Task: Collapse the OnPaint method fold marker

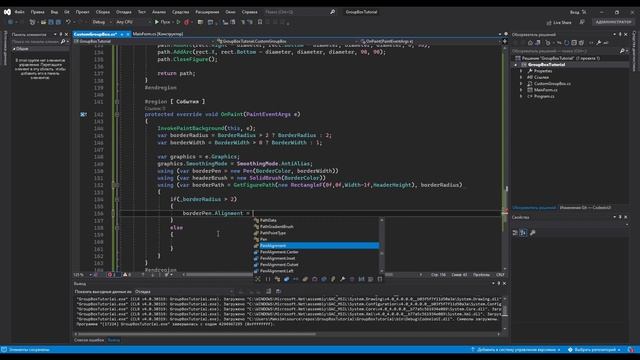Action: (x=117, y=115)
